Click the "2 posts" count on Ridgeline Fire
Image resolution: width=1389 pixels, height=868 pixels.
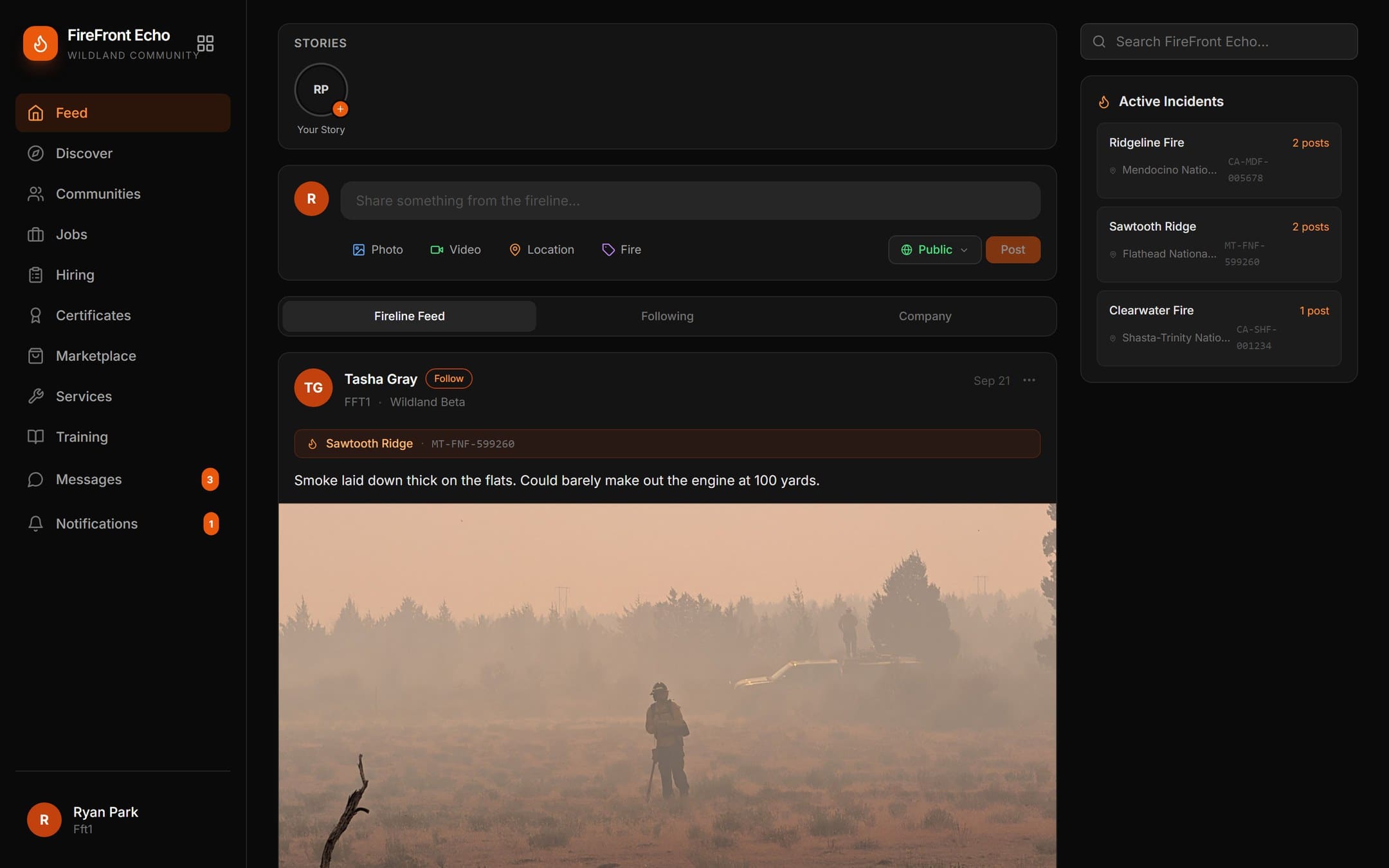1310,143
